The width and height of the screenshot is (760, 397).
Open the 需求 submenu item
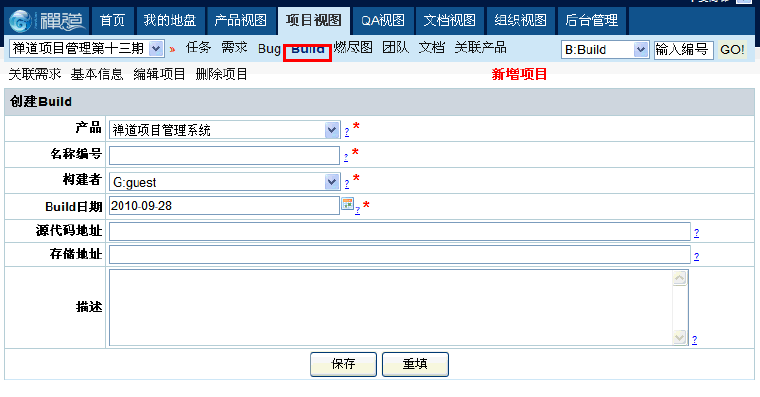(x=235, y=48)
